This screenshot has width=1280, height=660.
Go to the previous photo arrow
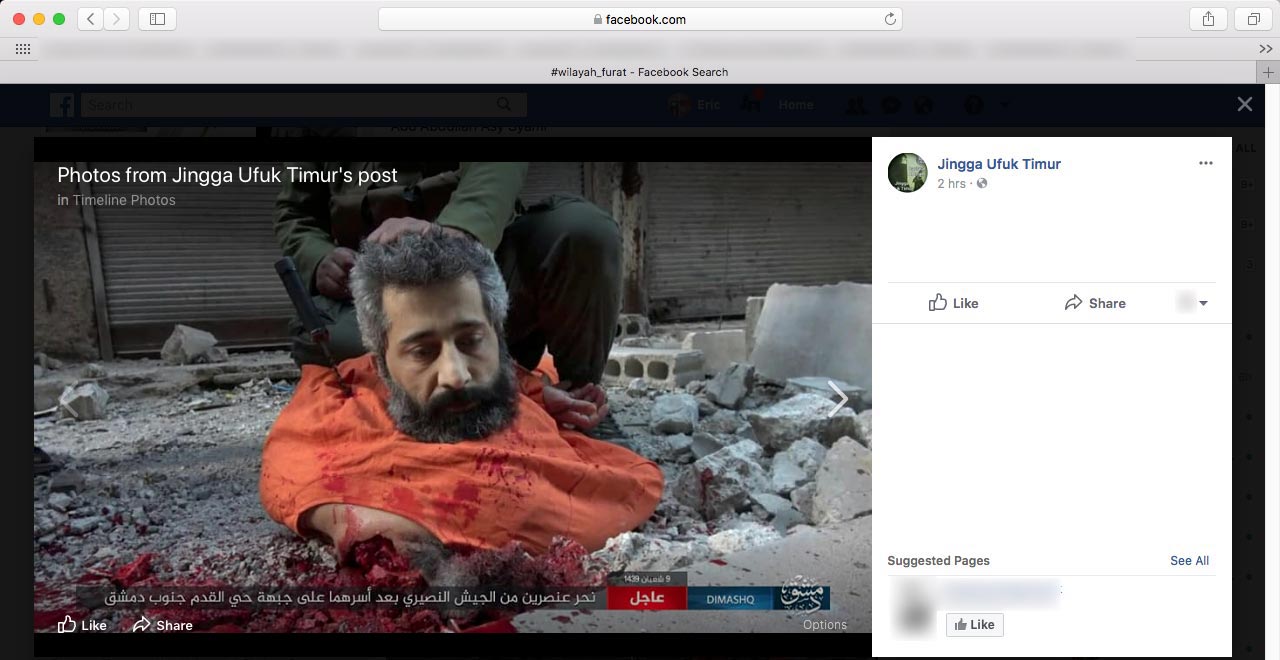click(68, 400)
